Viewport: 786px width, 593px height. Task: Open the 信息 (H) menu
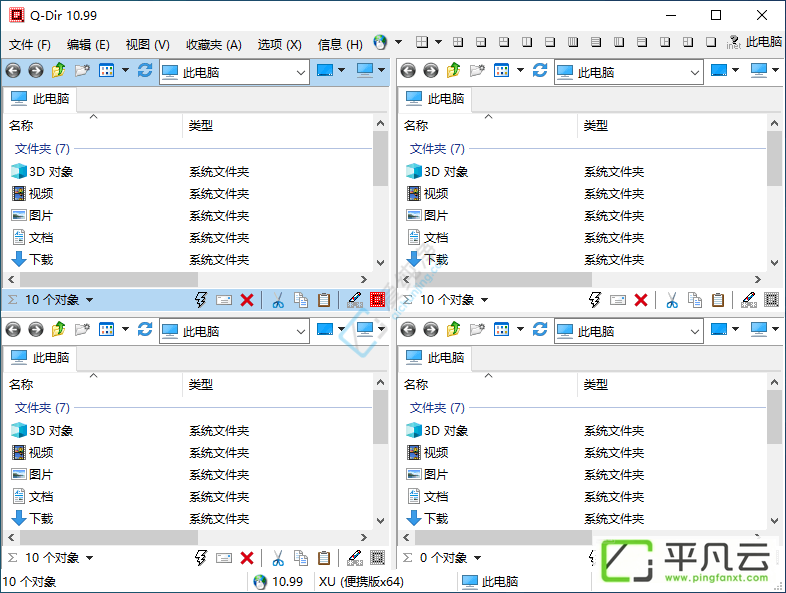340,45
